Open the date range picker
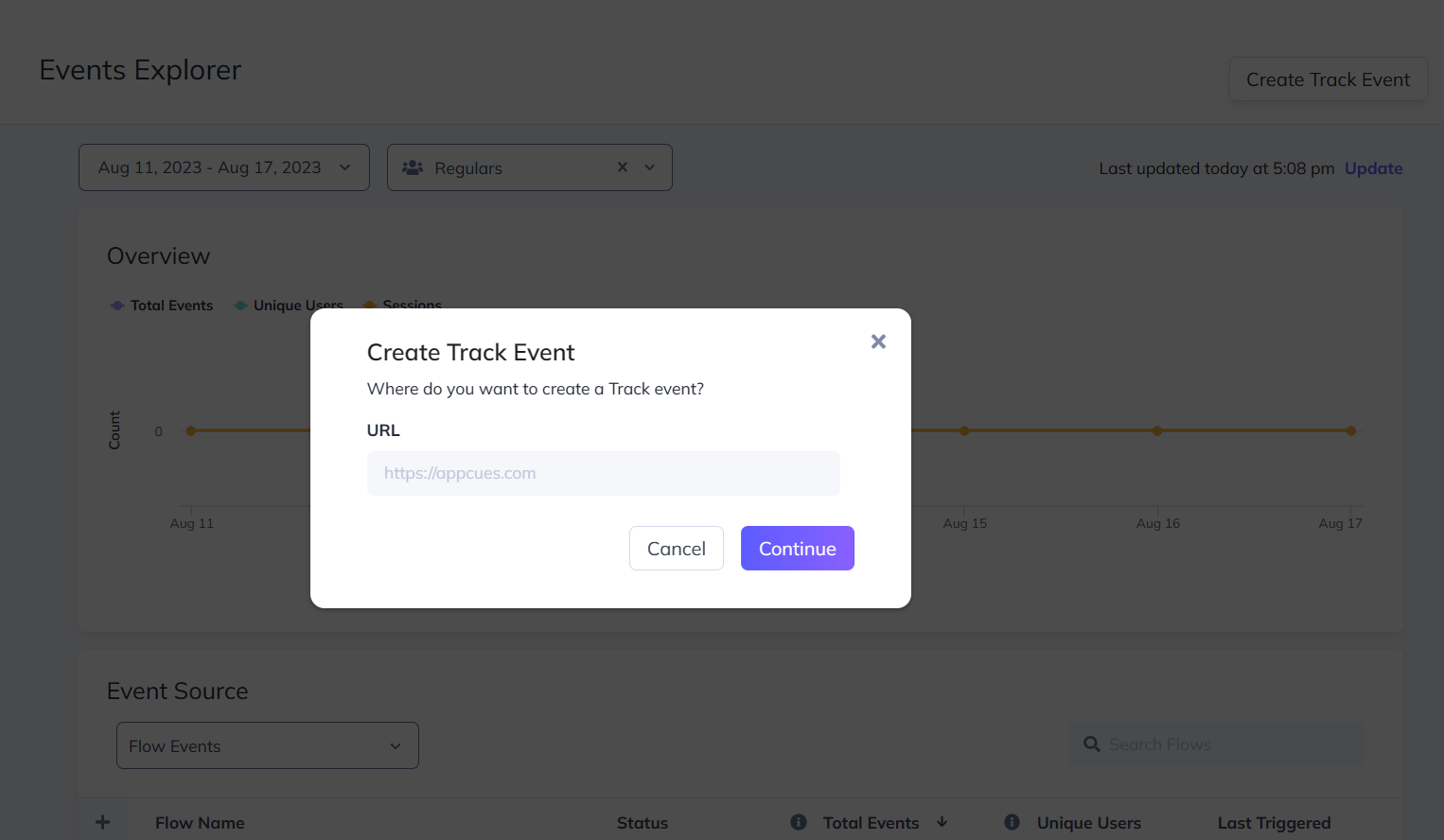Viewport: 1444px width, 840px height. (223, 166)
